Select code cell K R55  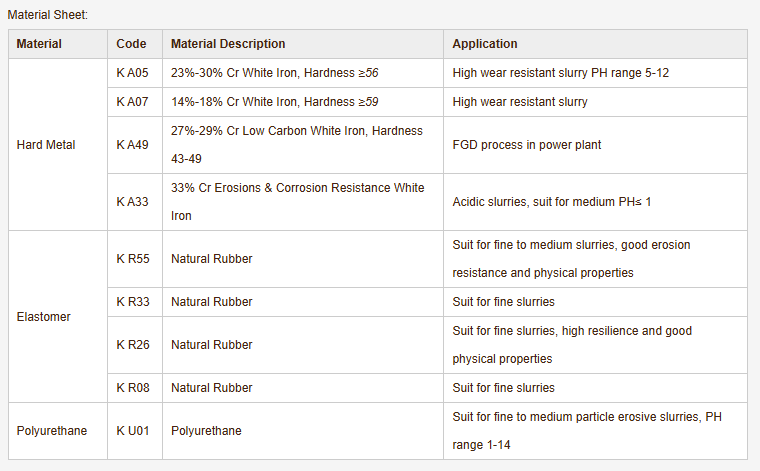(133, 259)
